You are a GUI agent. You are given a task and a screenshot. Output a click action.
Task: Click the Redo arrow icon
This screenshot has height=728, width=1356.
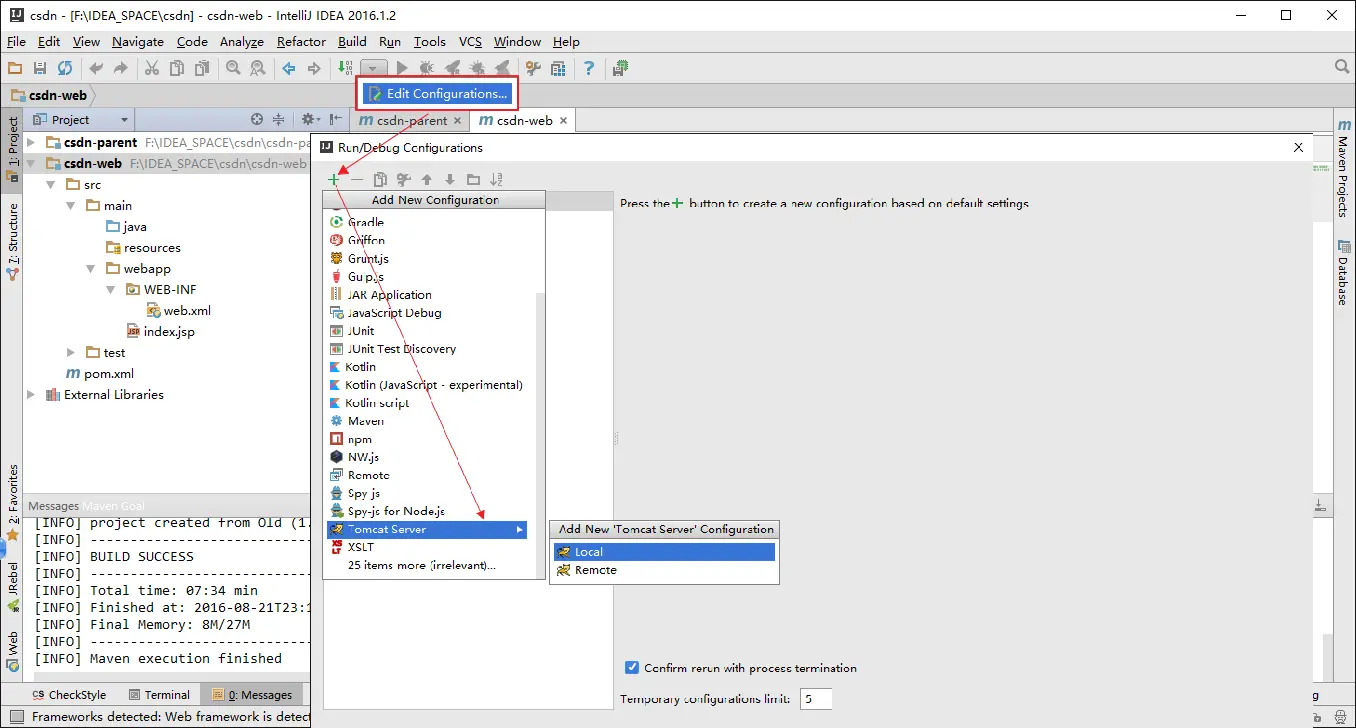coord(121,68)
